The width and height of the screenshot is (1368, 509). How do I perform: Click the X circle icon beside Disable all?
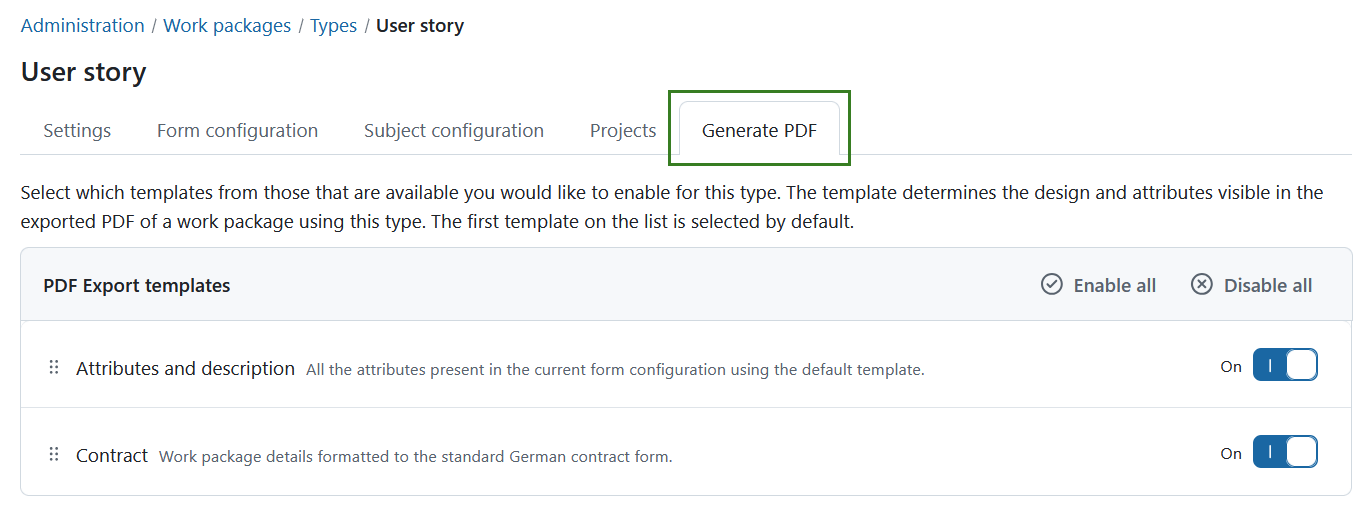pos(1201,285)
